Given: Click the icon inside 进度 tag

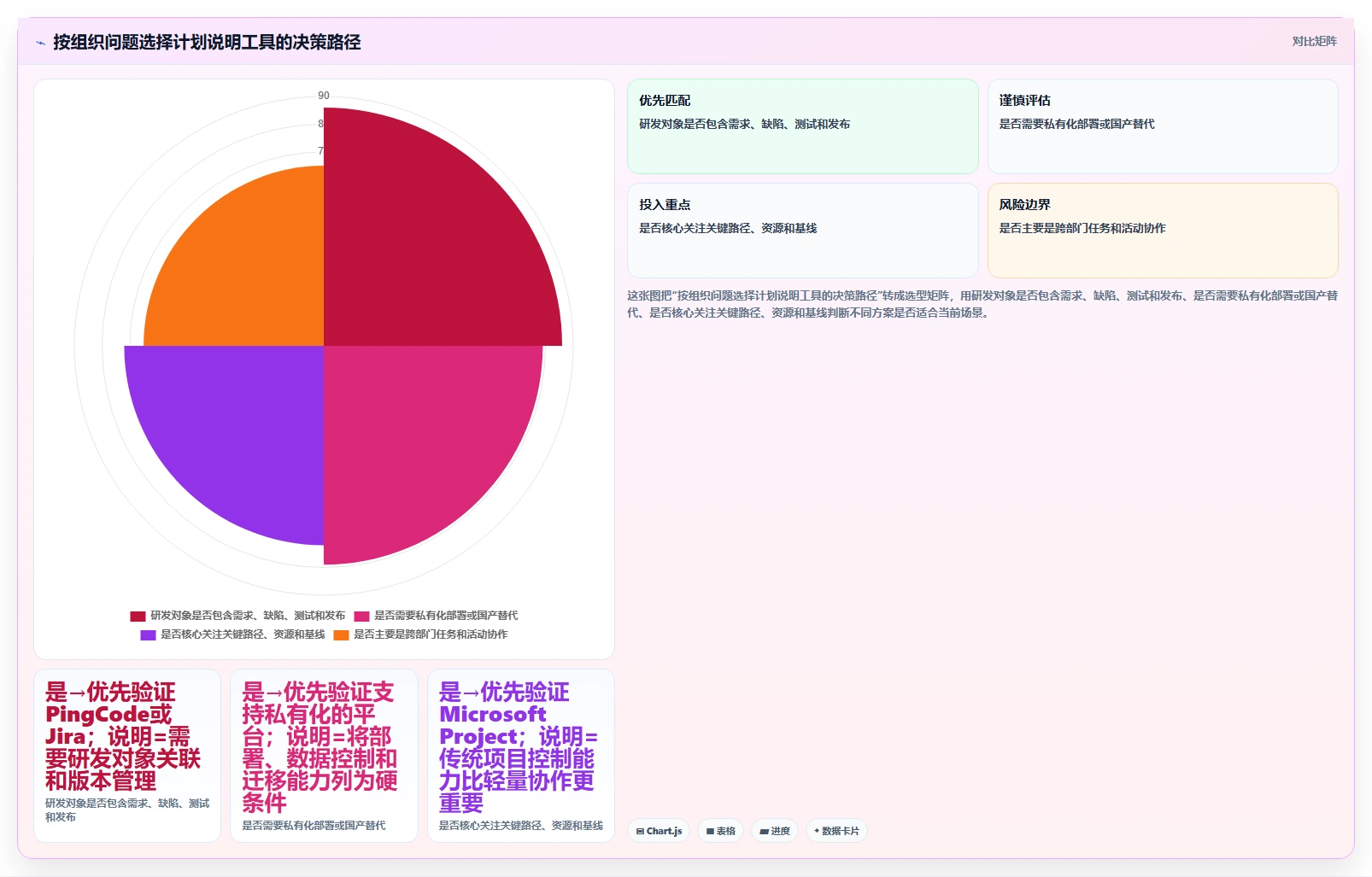Looking at the screenshot, I should pyautogui.click(x=765, y=831).
